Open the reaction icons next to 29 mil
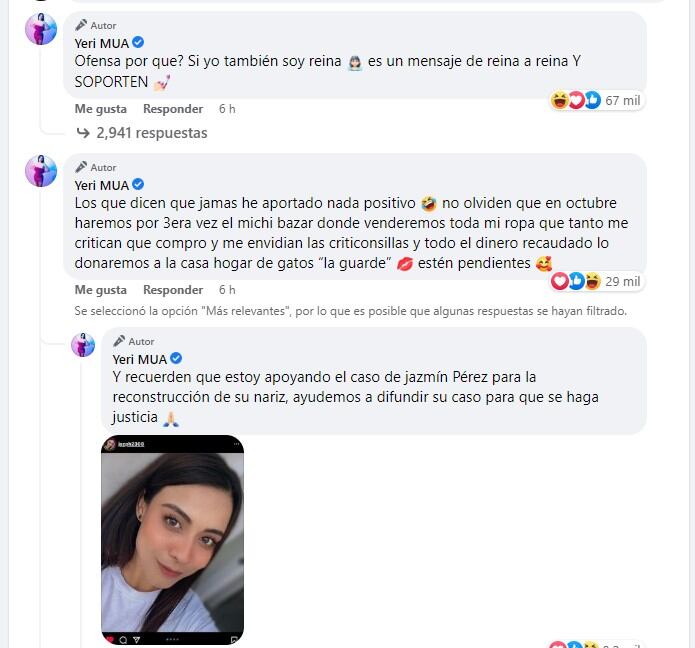This screenshot has height=648, width=695. point(576,281)
